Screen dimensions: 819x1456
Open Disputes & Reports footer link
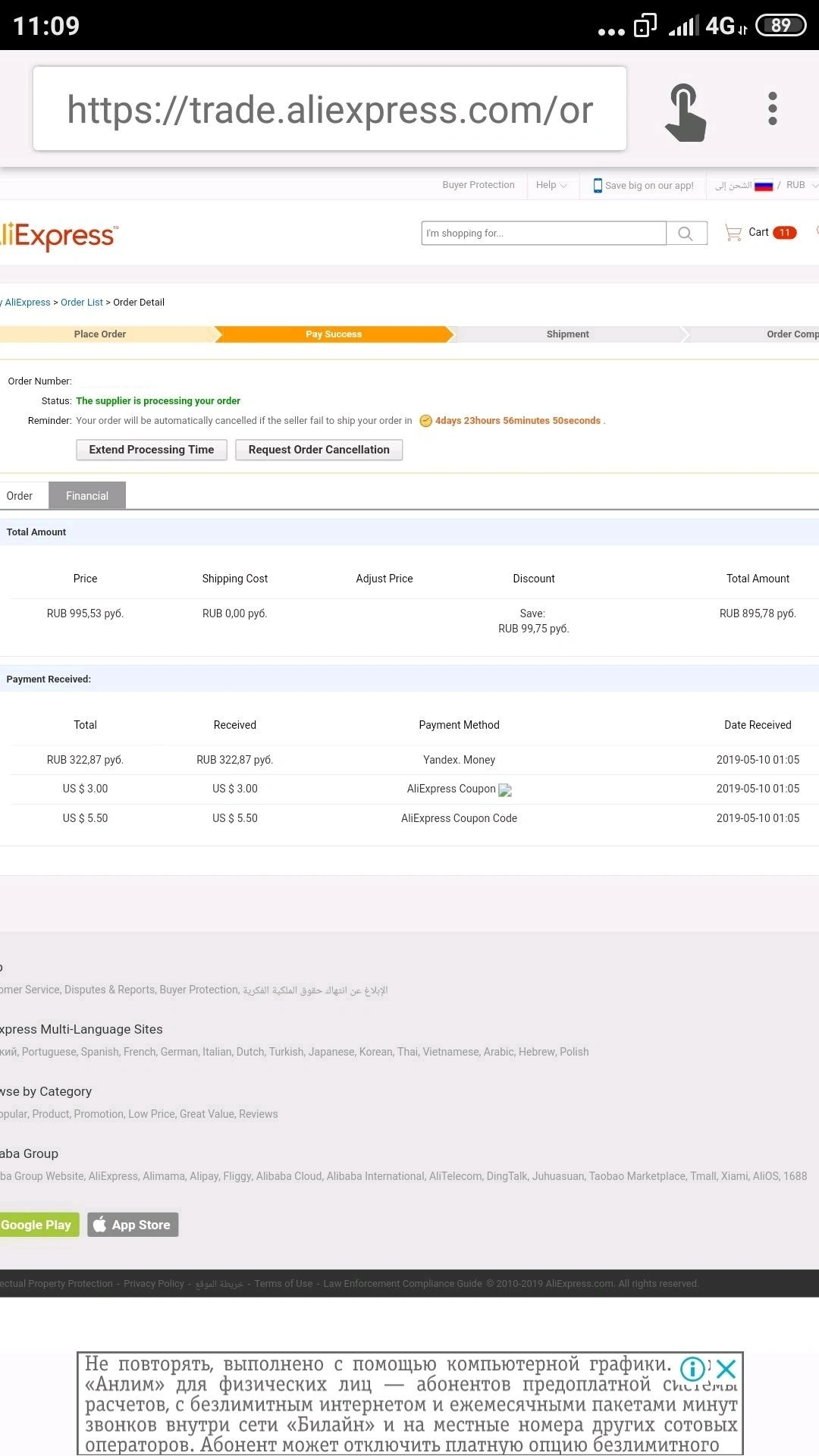109,990
